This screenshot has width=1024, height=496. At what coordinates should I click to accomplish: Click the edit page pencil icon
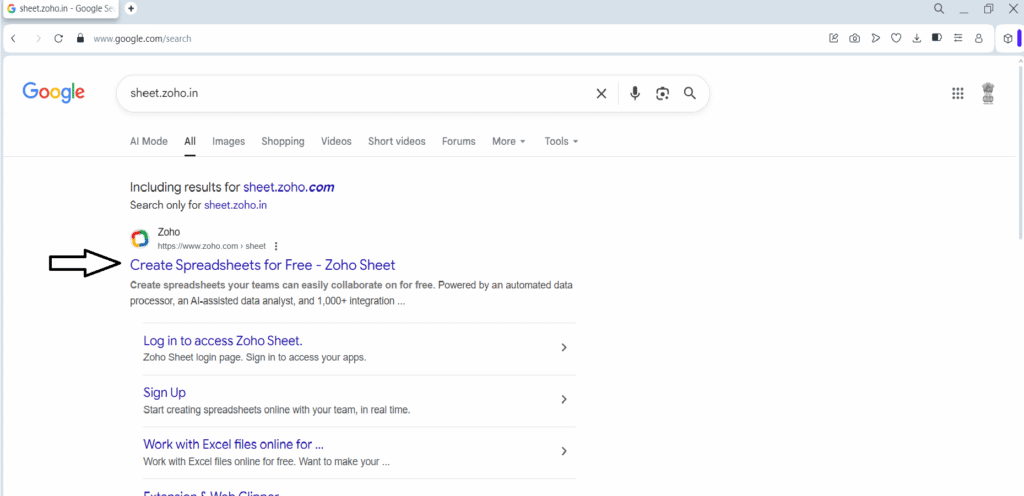pyautogui.click(x=833, y=39)
